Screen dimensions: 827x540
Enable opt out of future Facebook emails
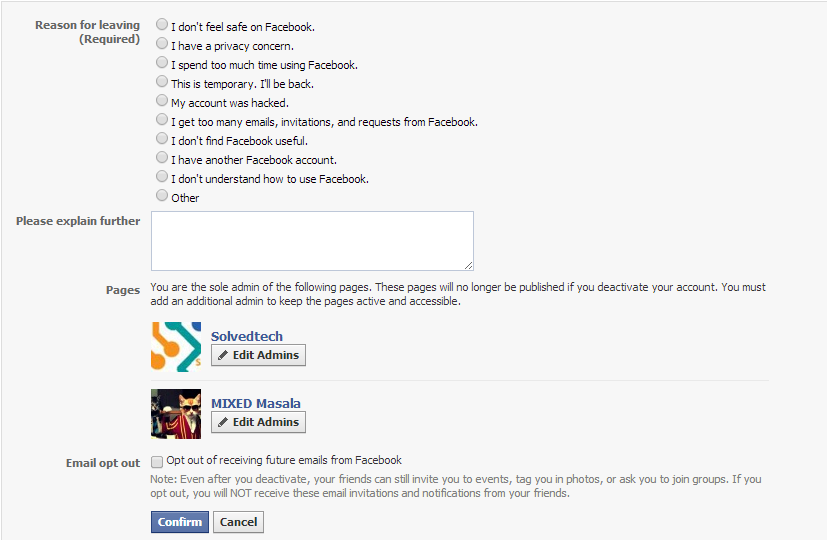(157, 462)
